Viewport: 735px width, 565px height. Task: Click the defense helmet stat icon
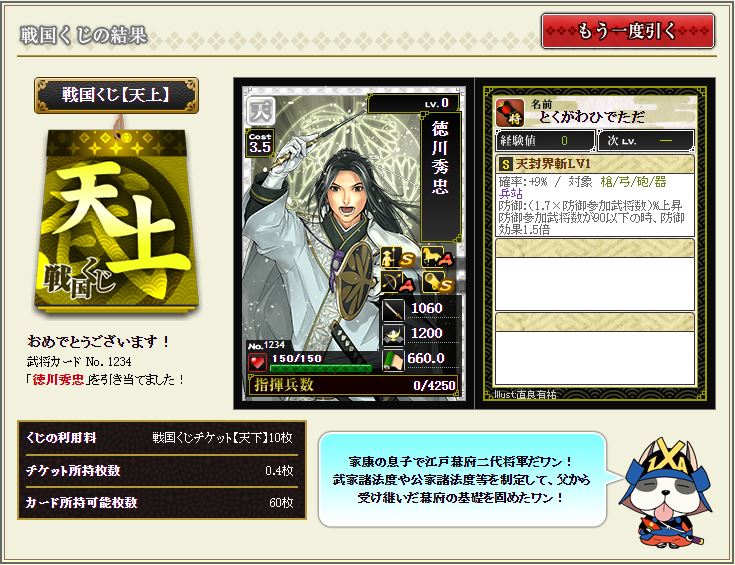(393, 335)
